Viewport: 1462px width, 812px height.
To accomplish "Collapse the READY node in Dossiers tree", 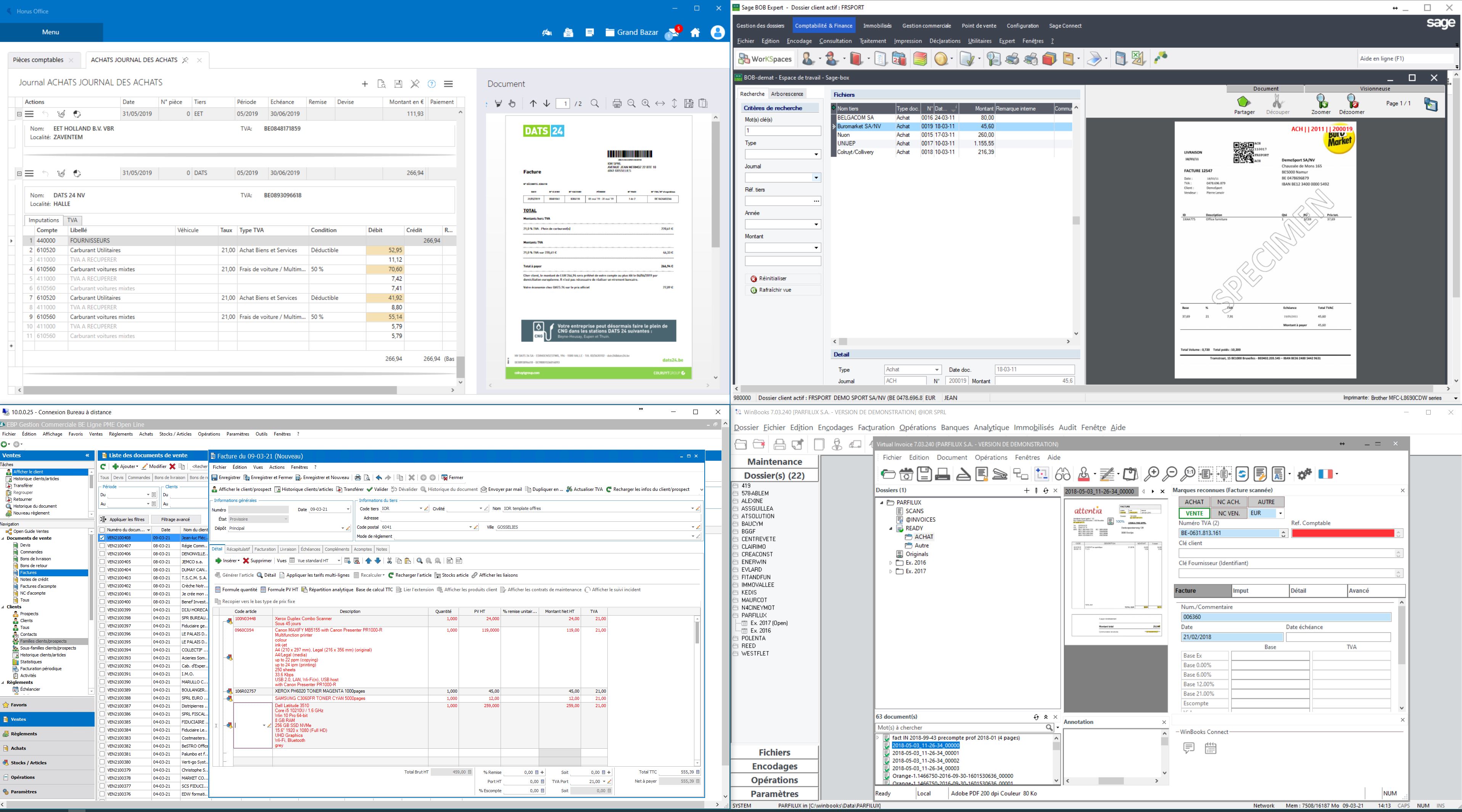I will point(890,528).
